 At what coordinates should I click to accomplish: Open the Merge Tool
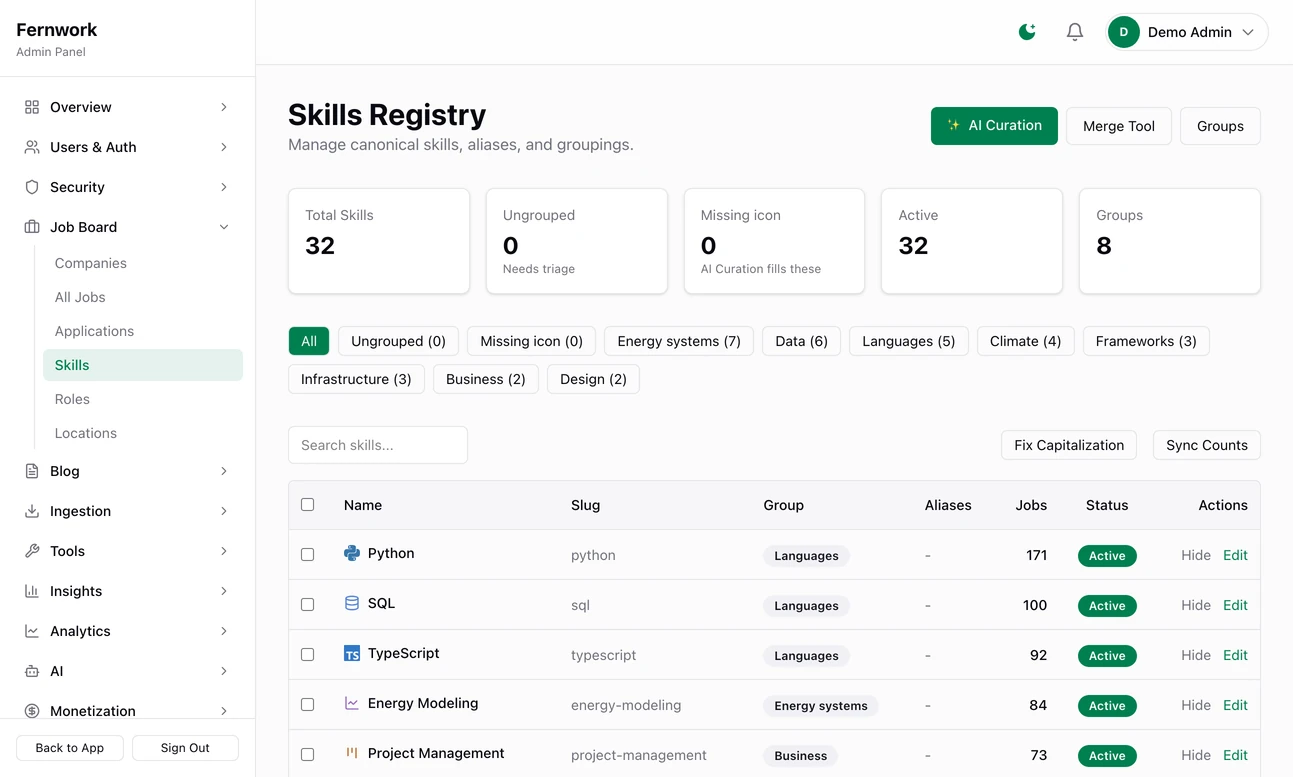(x=1119, y=126)
